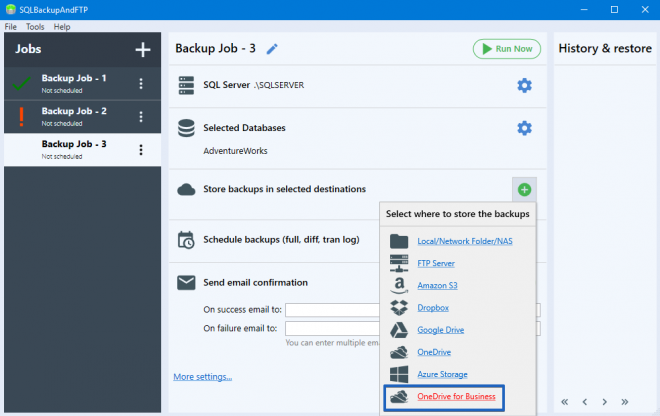This screenshot has width=660, height=416.
Task: Click the Selected Databases cylinder icon
Action: (x=186, y=128)
